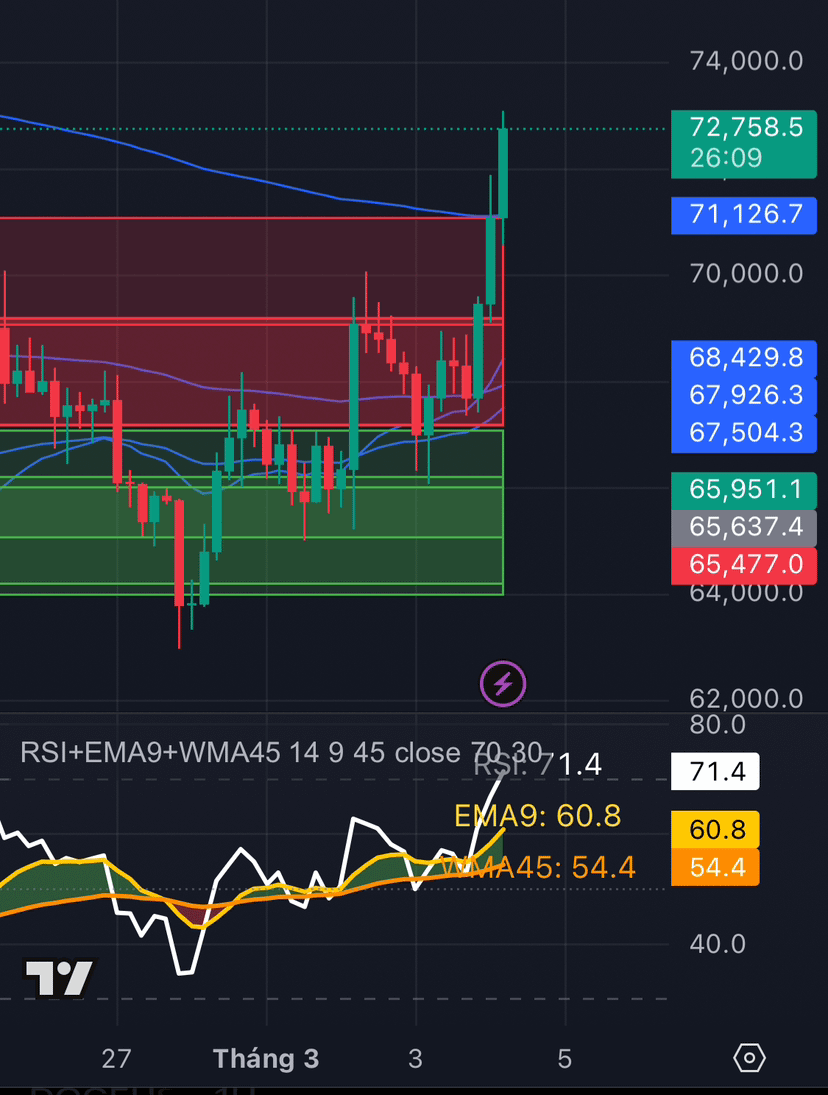Tap date label 27 on time axis
The width and height of the screenshot is (828, 1095).
click(x=117, y=1059)
